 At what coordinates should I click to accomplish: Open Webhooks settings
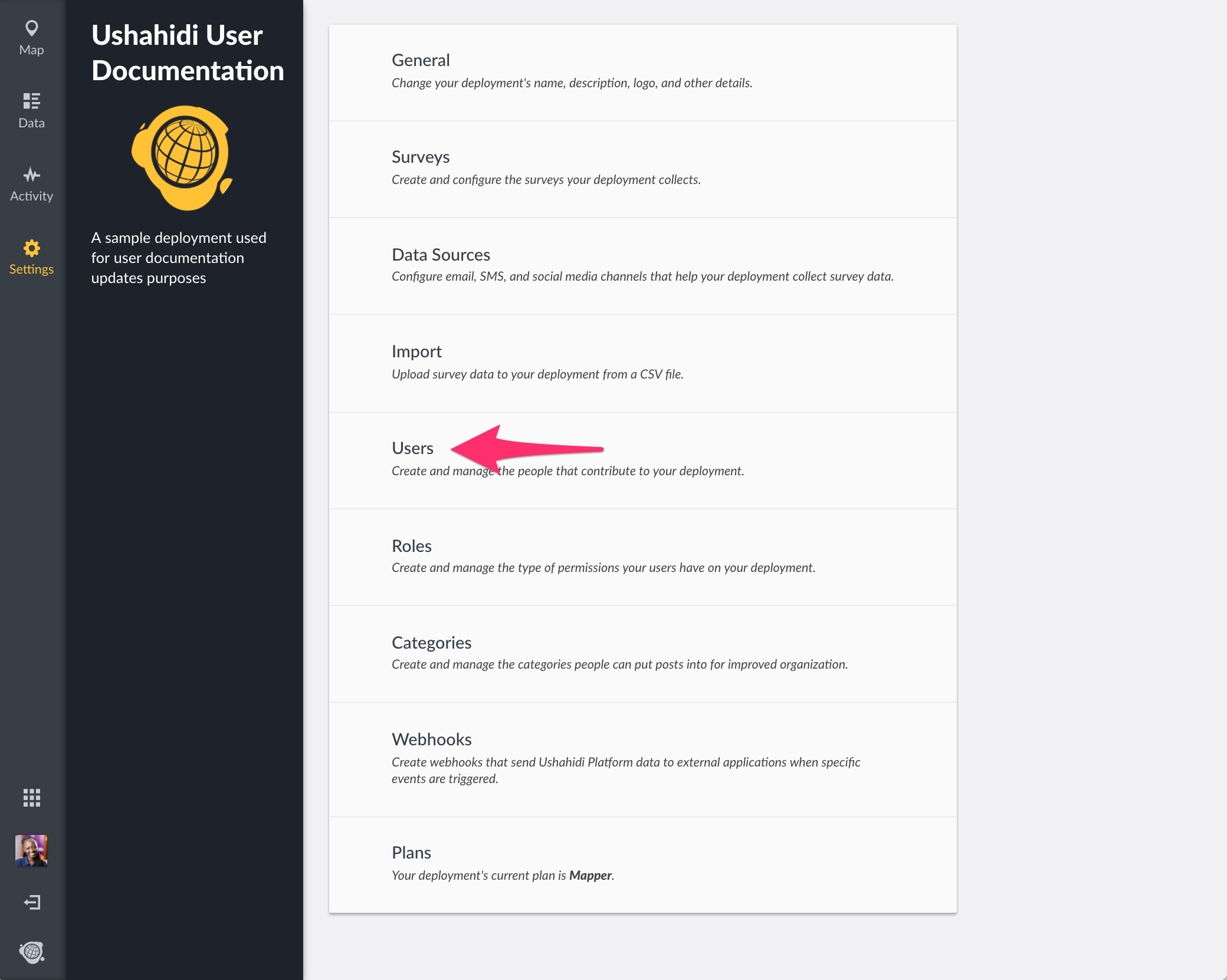pyautogui.click(x=431, y=739)
